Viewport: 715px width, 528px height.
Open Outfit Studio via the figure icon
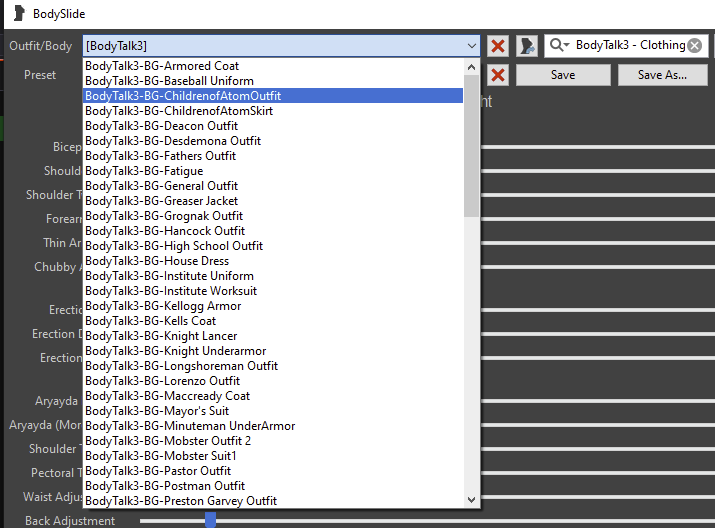[x=527, y=46]
